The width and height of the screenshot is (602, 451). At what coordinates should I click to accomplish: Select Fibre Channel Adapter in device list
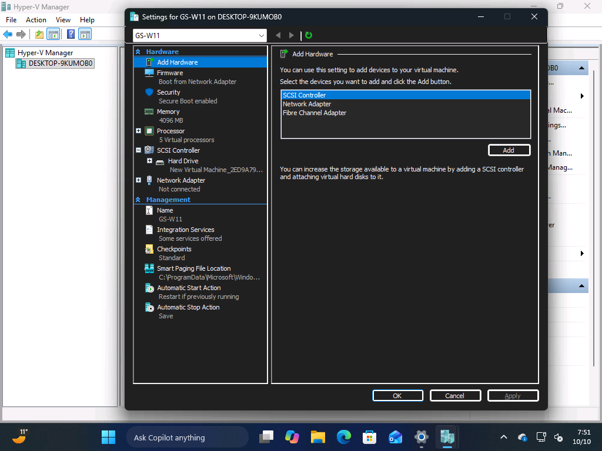click(314, 112)
